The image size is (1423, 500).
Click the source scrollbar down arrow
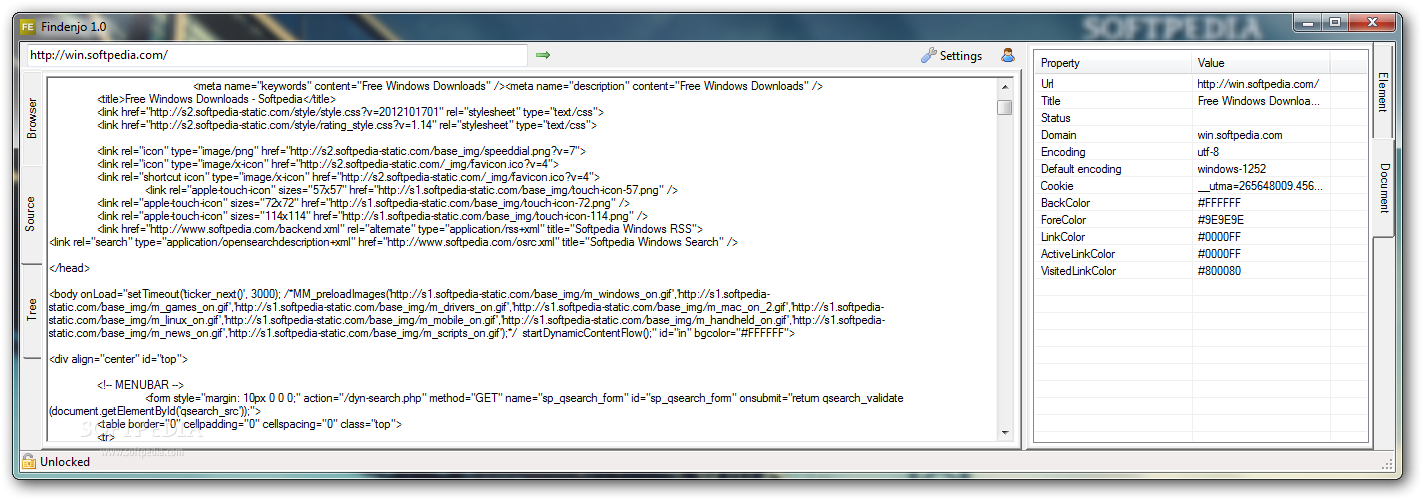coord(1004,432)
